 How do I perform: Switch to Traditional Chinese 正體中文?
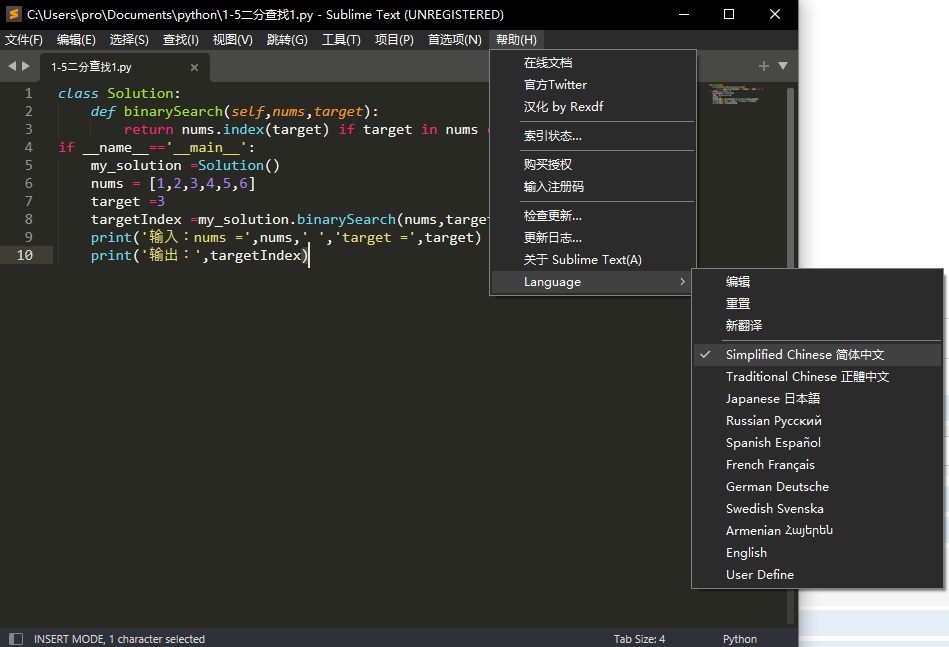[817, 376]
